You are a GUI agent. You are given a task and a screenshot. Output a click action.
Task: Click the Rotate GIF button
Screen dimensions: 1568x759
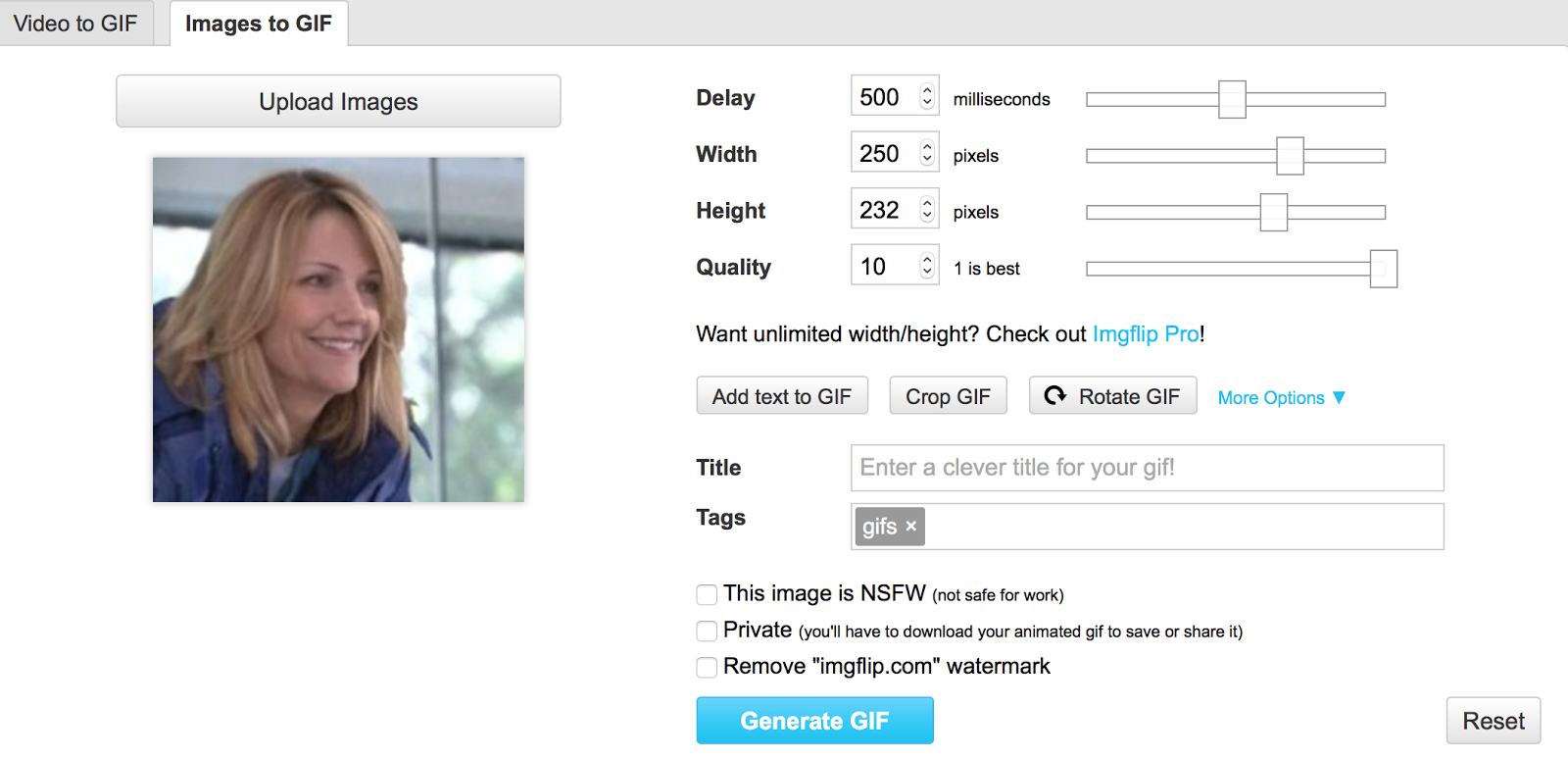(x=1112, y=396)
